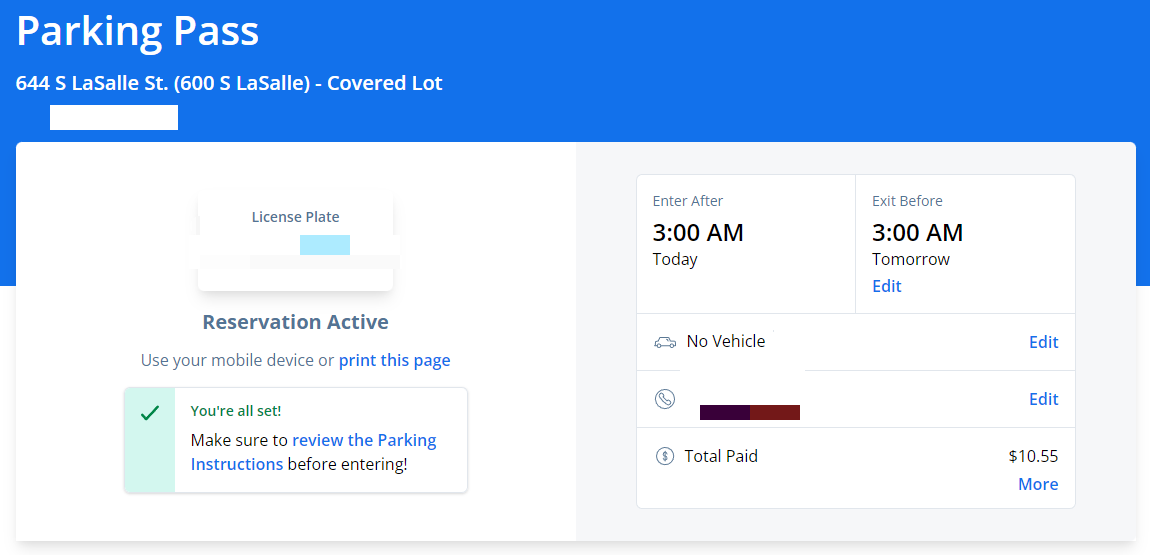This screenshot has height=555, width=1150.
Task: Click the Exit Before 3:00 AM time
Action: click(x=918, y=232)
